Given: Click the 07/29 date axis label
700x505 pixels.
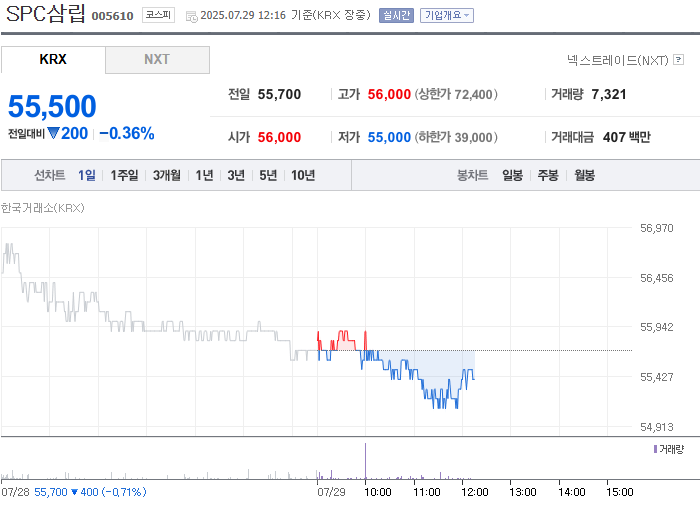Looking at the screenshot, I should point(331,492).
